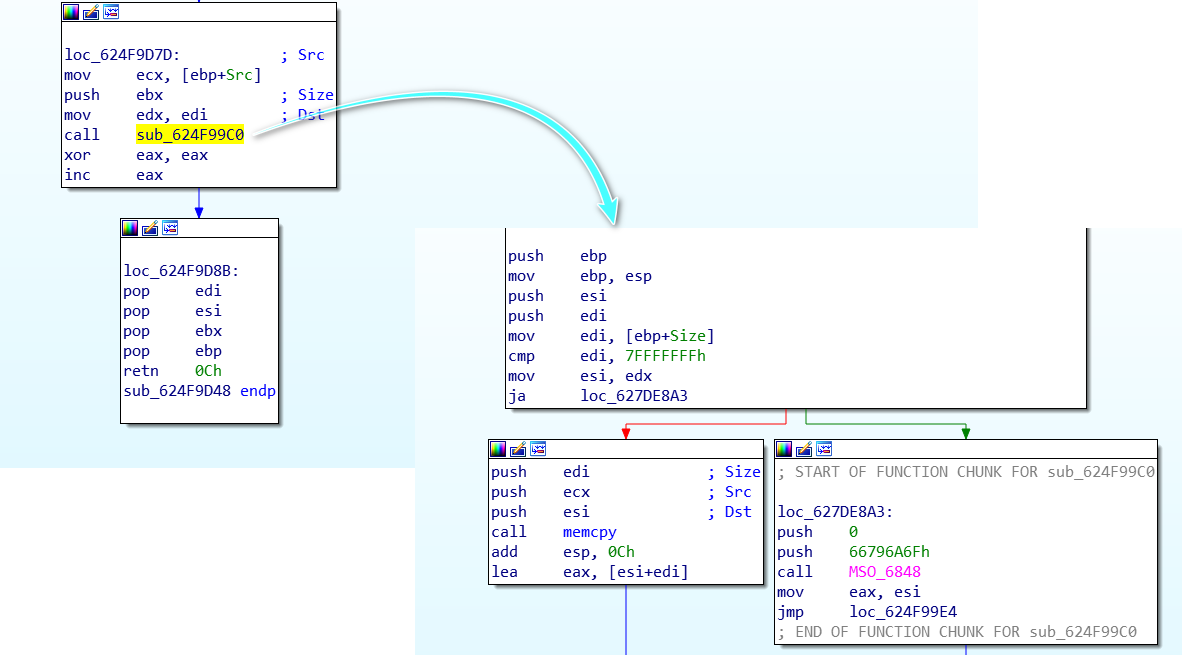The height and width of the screenshot is (656, 1182).
Task: Open node color picker on memcpy block
Action: [498, 449]
